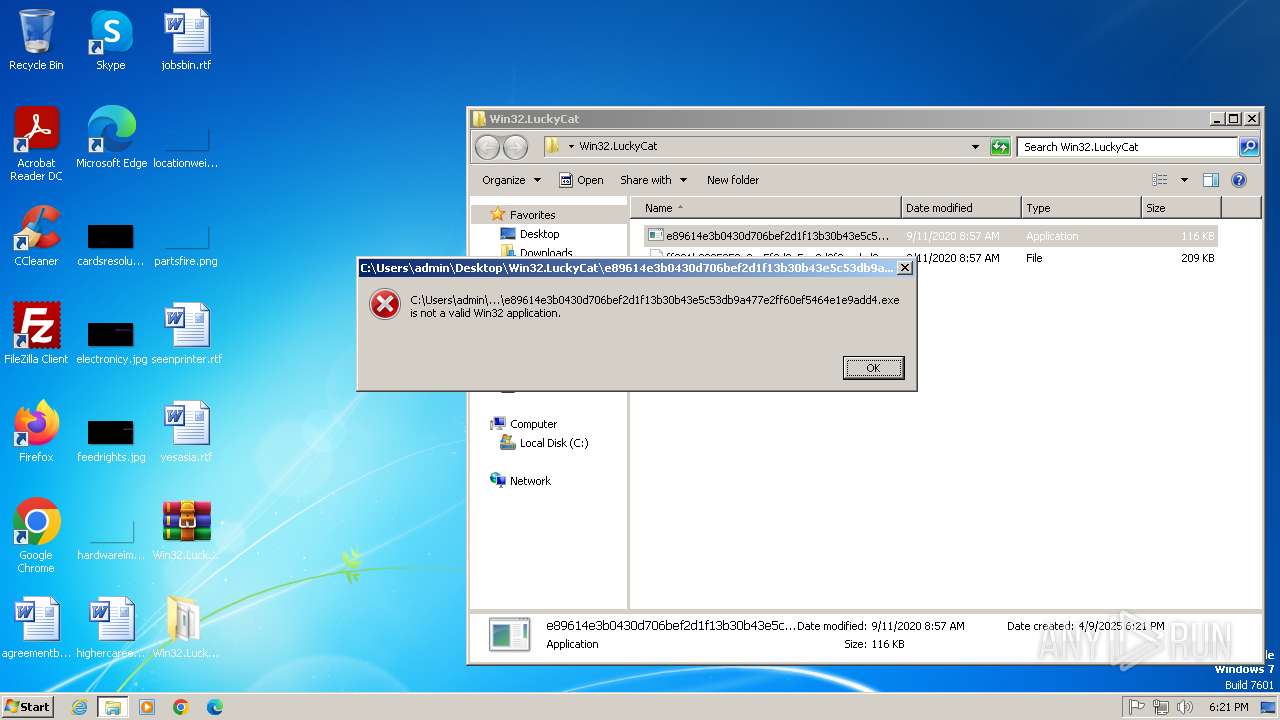Screen dimensions: 1280x720
Task: Select Network in navigation pane
Action: [530, 481]
